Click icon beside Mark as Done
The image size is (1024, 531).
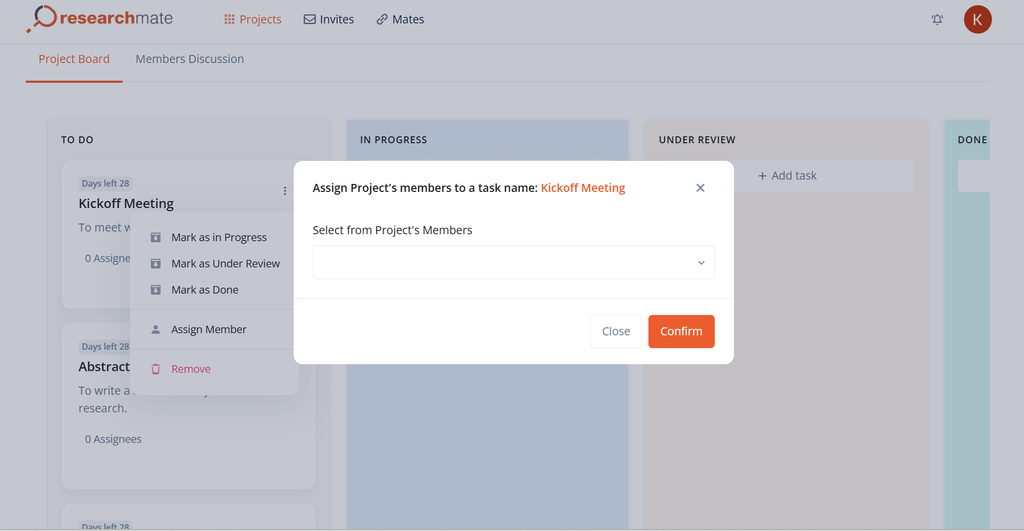click(x=155, y=289)
